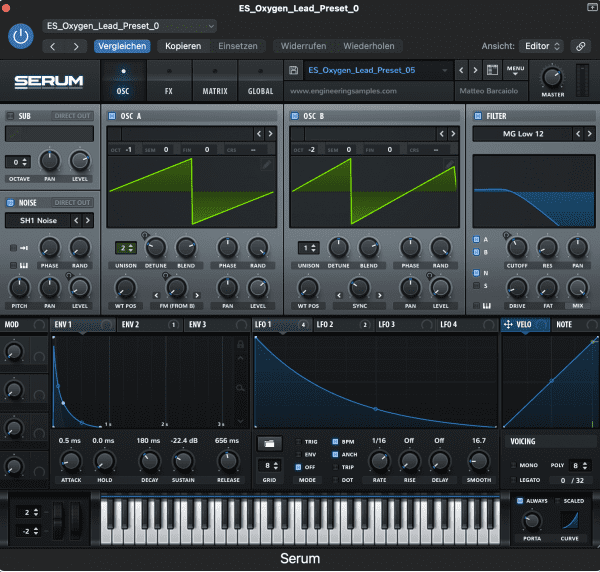
Task: Click the Widerrufen button
Action: coord(303,46)
